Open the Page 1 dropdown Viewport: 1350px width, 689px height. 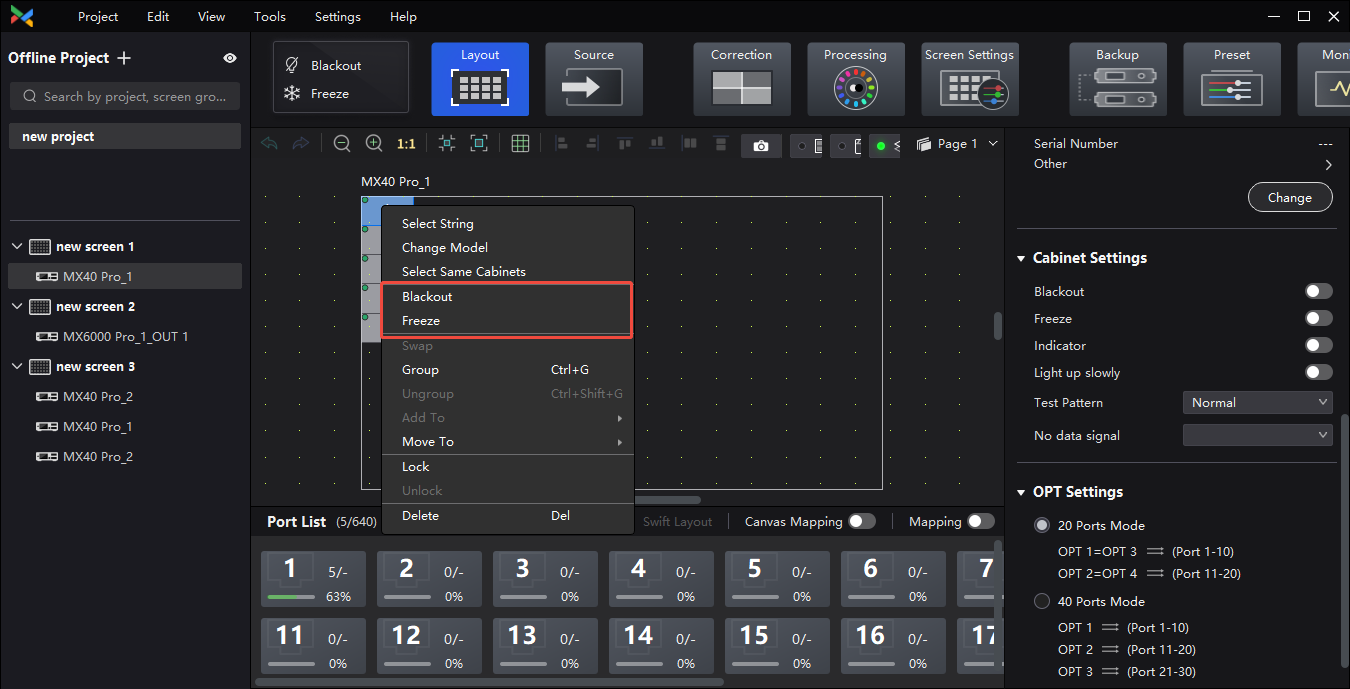pos(957,144)
